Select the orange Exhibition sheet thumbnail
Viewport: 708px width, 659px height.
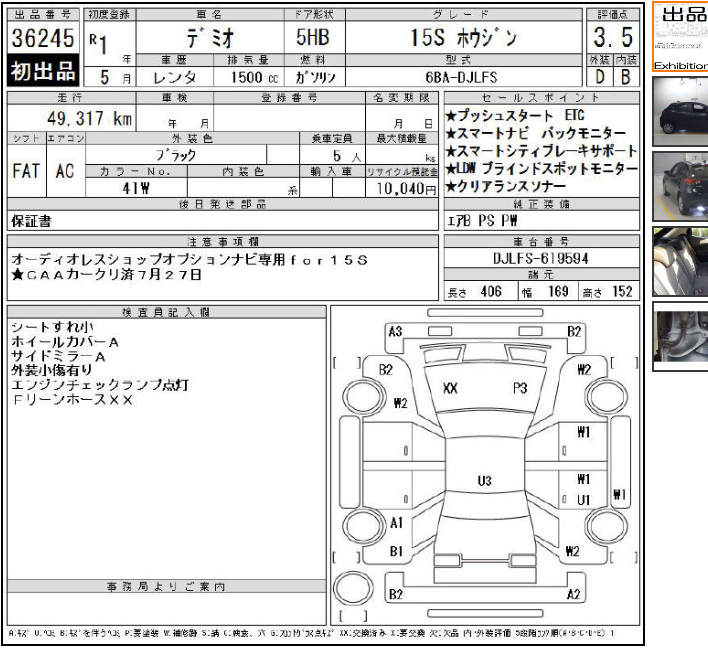click(680, 37)
